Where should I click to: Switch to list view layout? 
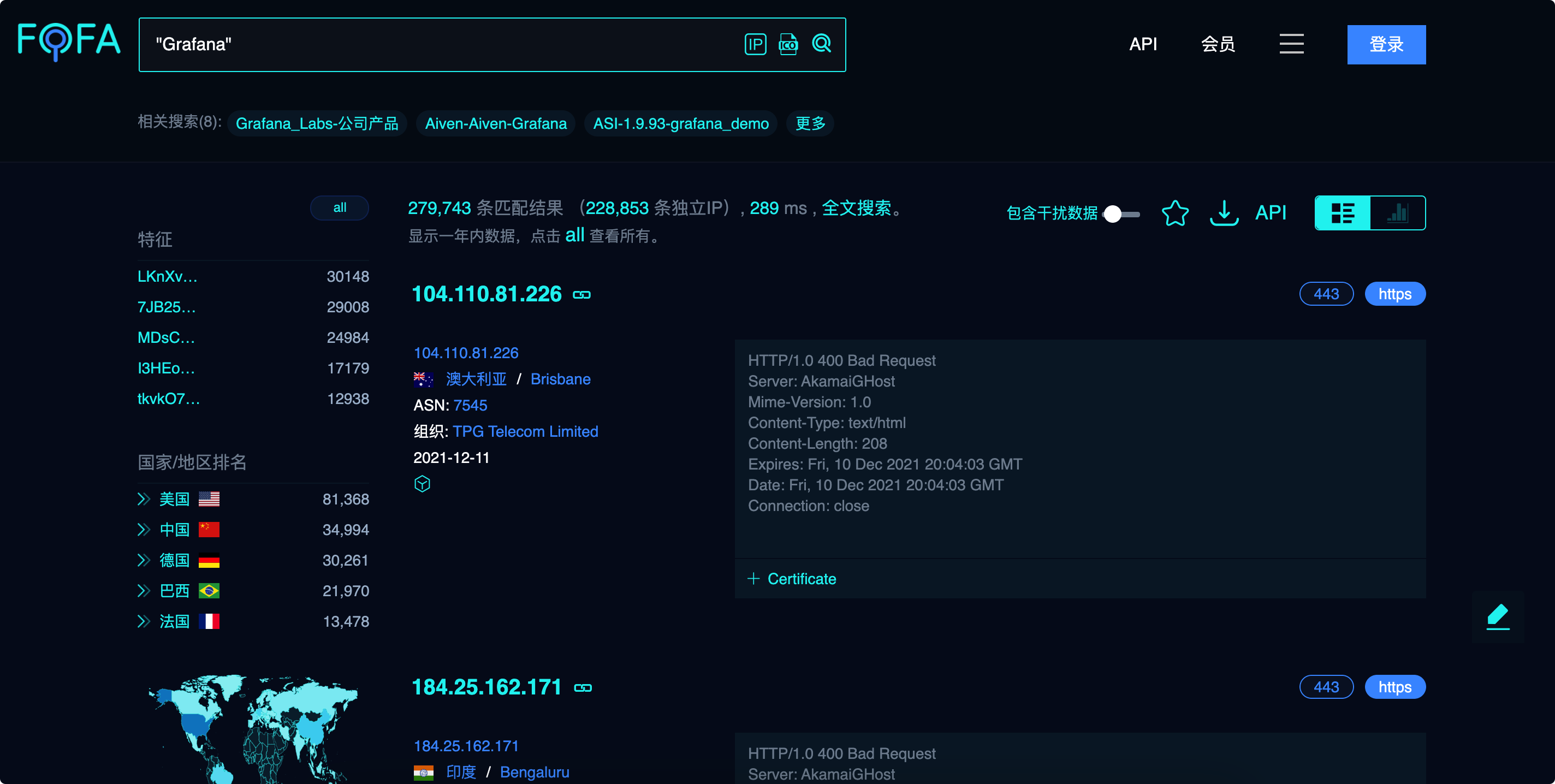(x=1343, y=213)
